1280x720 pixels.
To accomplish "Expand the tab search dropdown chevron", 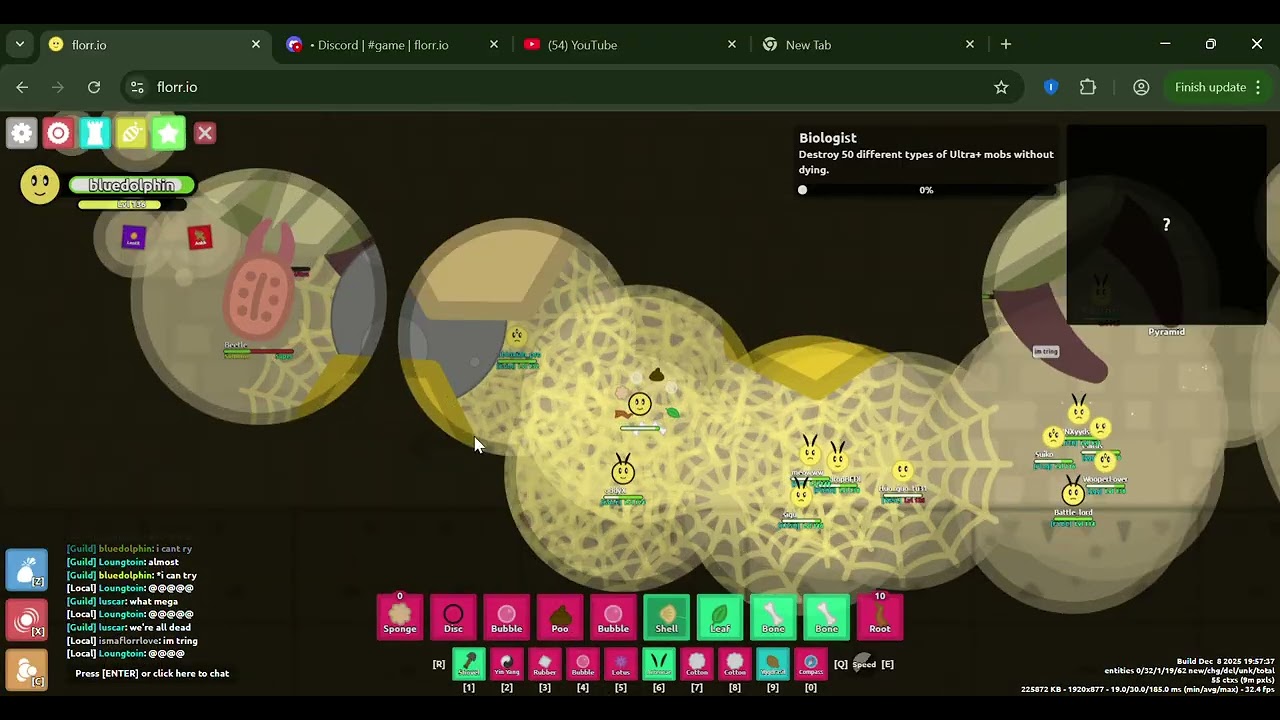I will (x=20, y=45).
